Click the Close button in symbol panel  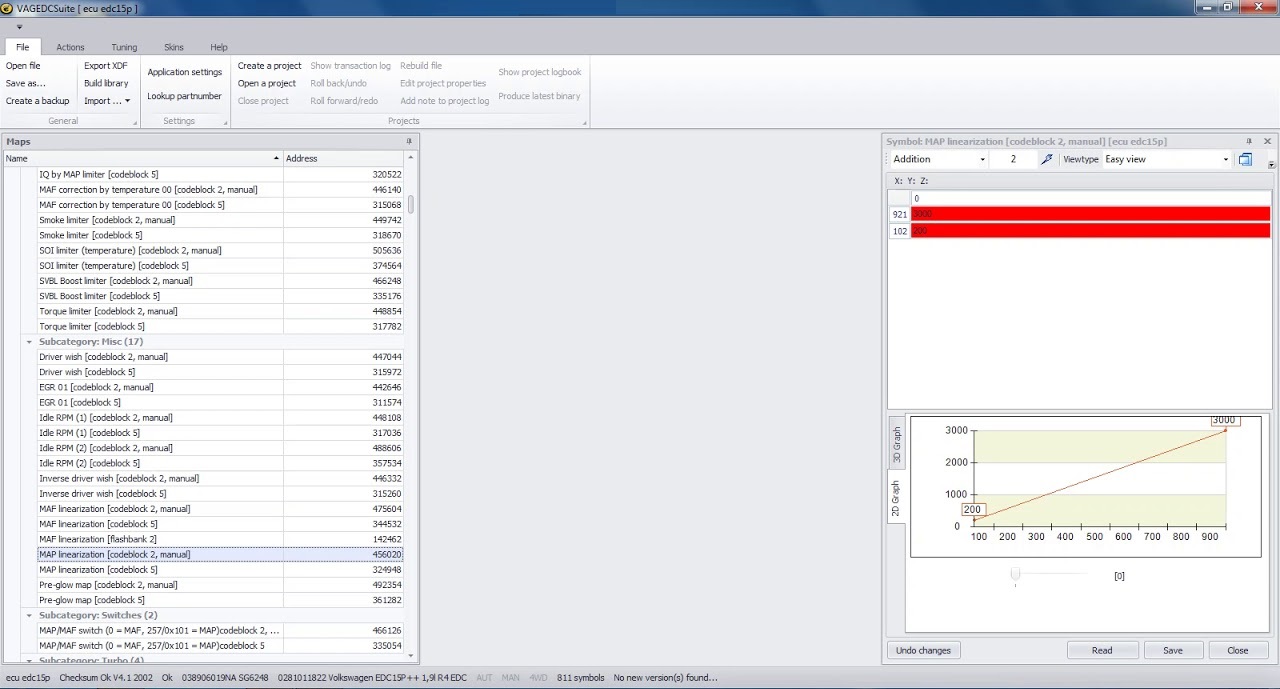point(1238,650)
